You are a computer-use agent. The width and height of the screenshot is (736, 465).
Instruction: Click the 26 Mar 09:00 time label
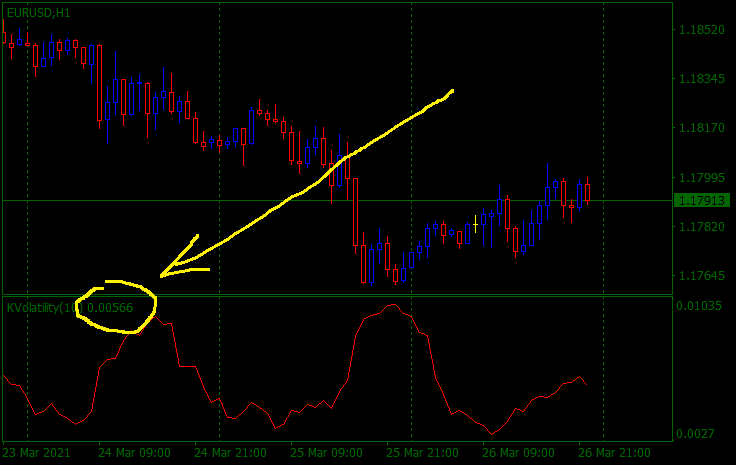(518, 453)
